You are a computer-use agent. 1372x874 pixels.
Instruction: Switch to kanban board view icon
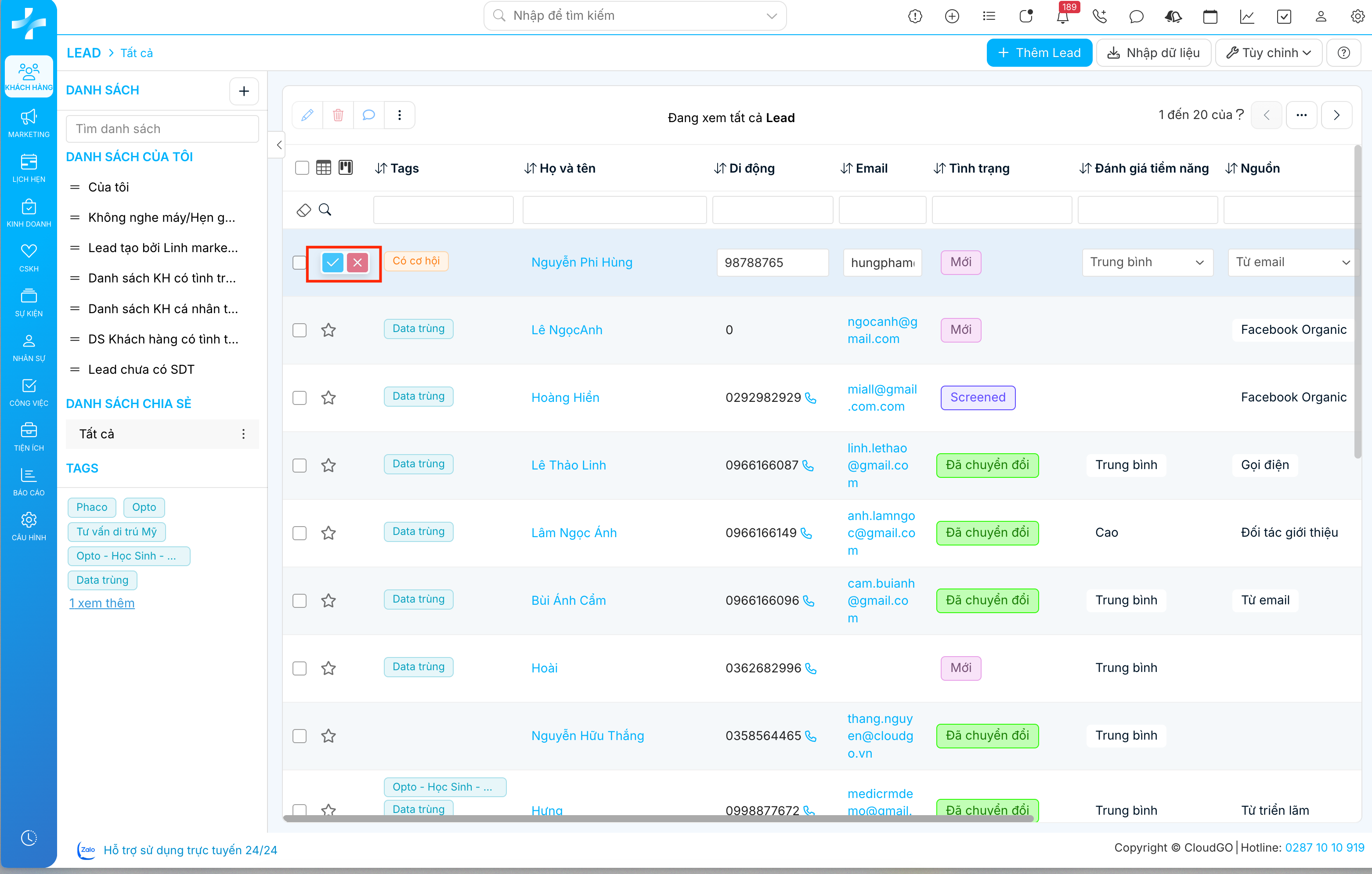pyautogui.click(x=345, y=167)
